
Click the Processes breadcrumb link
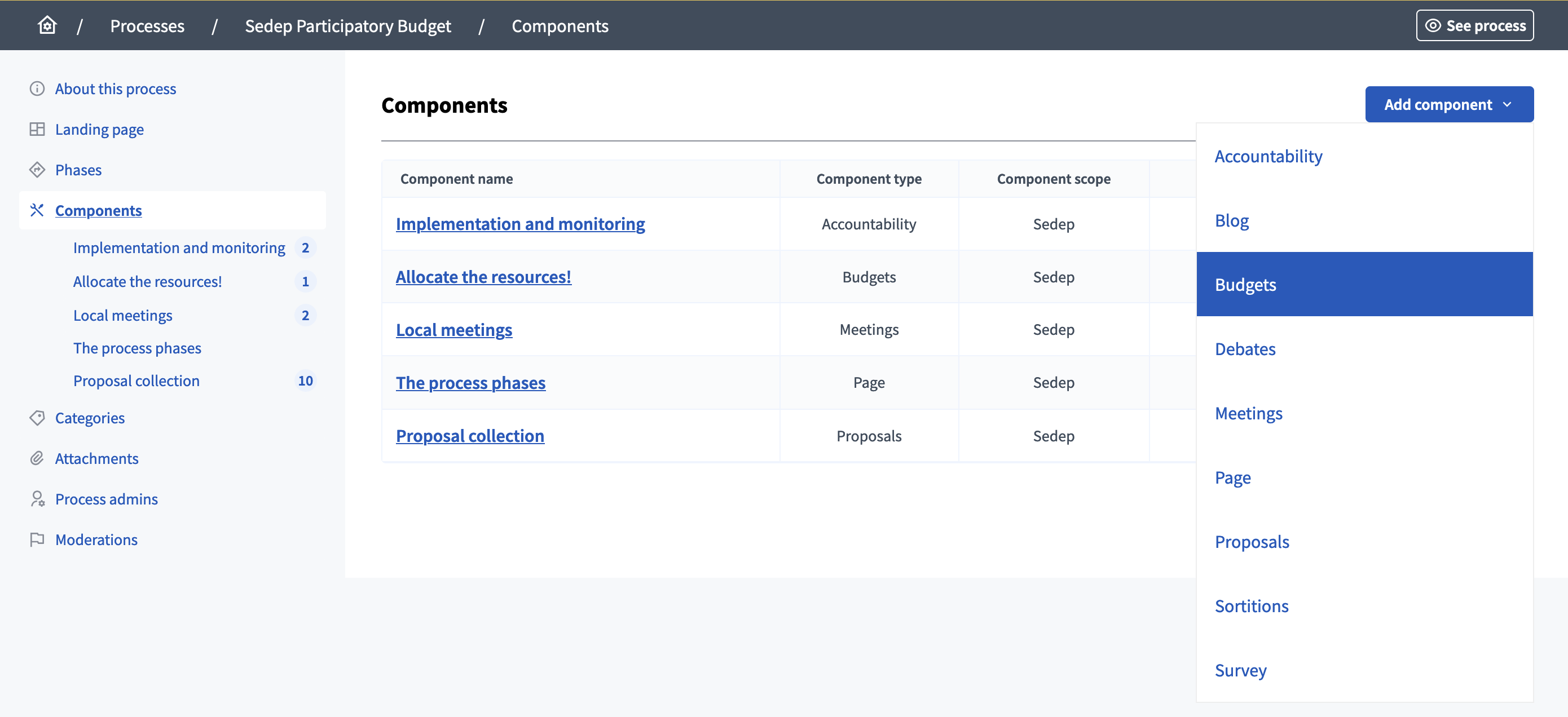coord(147,25)
